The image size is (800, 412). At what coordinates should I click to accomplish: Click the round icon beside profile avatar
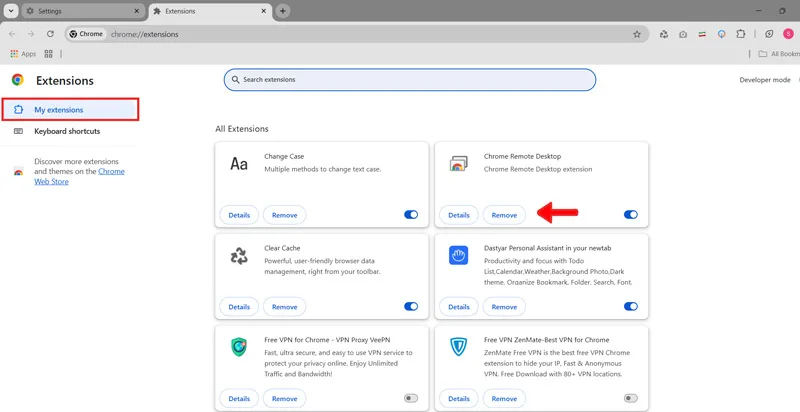pyautogui.click(x=769, y=34)
